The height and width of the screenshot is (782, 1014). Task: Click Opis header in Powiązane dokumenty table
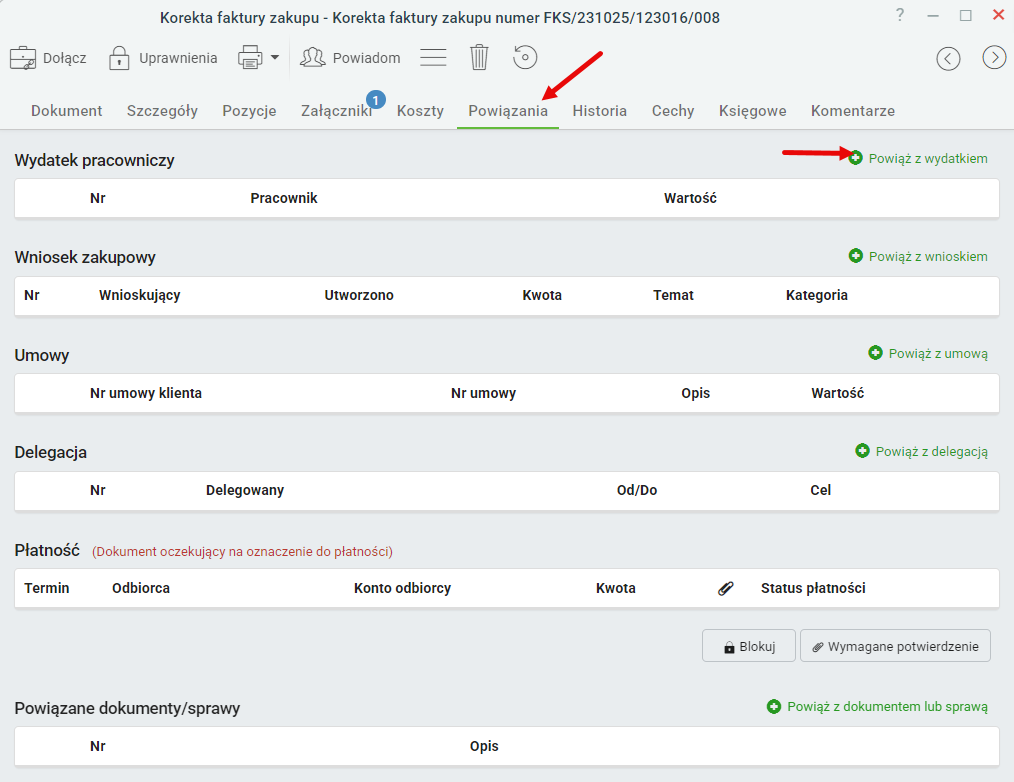pyautogui.click(x=484, y=746)
